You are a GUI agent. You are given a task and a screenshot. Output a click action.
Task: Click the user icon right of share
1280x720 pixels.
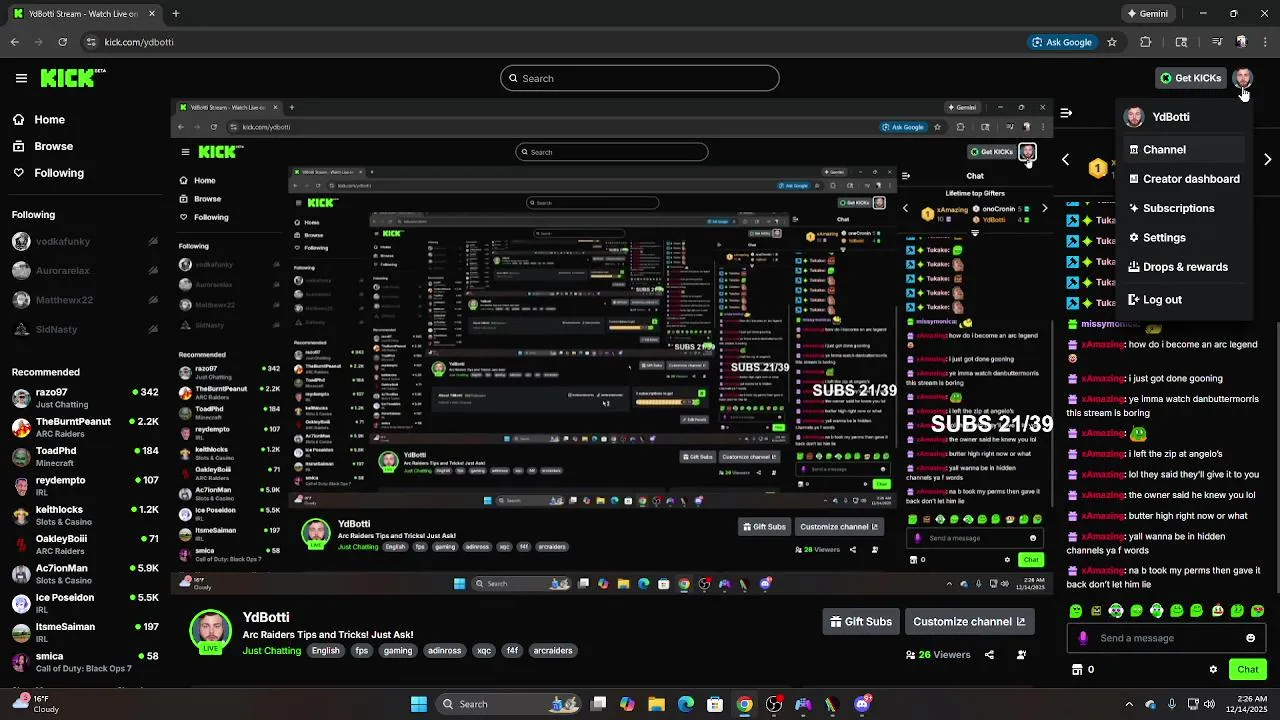[1021, 655]
